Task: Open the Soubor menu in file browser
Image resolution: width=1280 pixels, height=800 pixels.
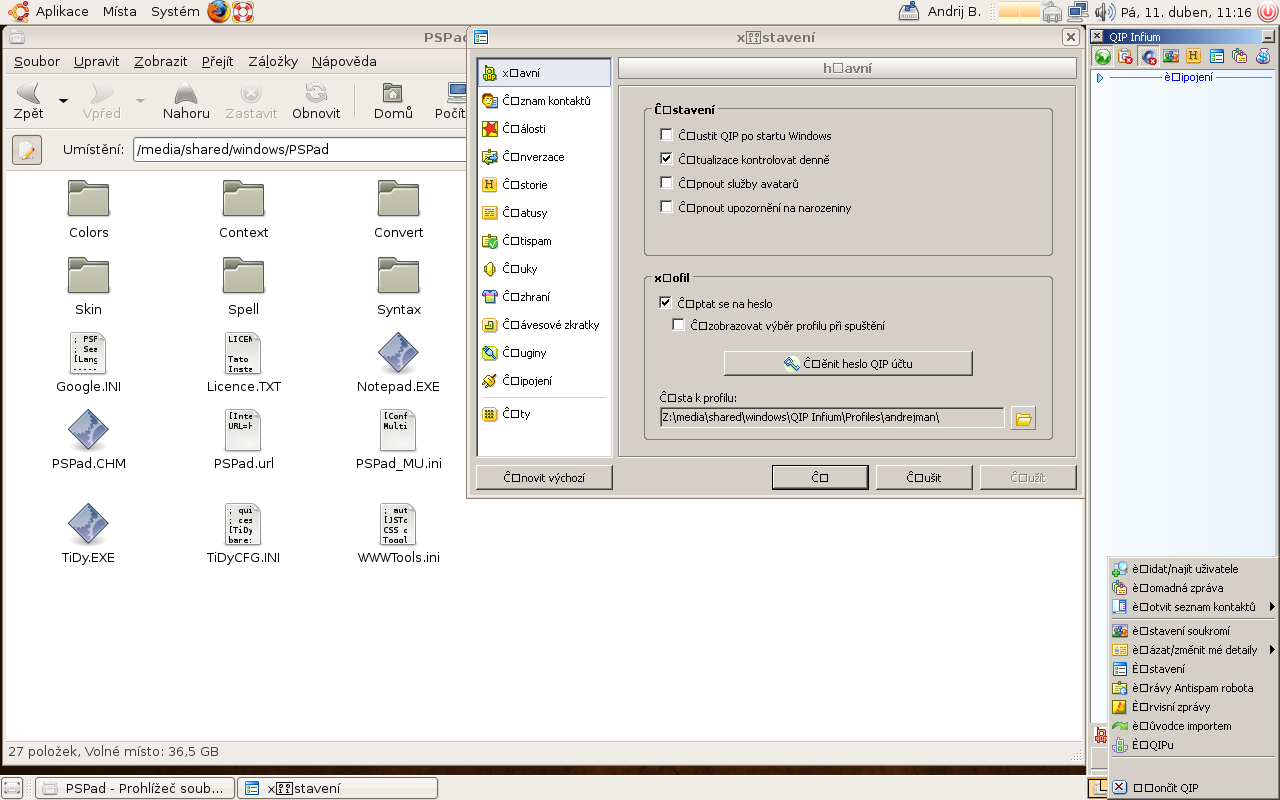Action: pos(37,61)
